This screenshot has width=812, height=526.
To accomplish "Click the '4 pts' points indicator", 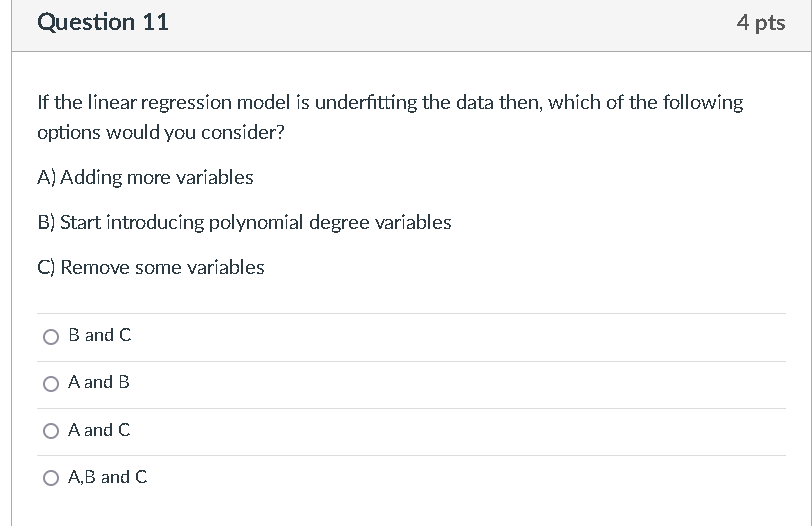I will [x=761, y=23].
